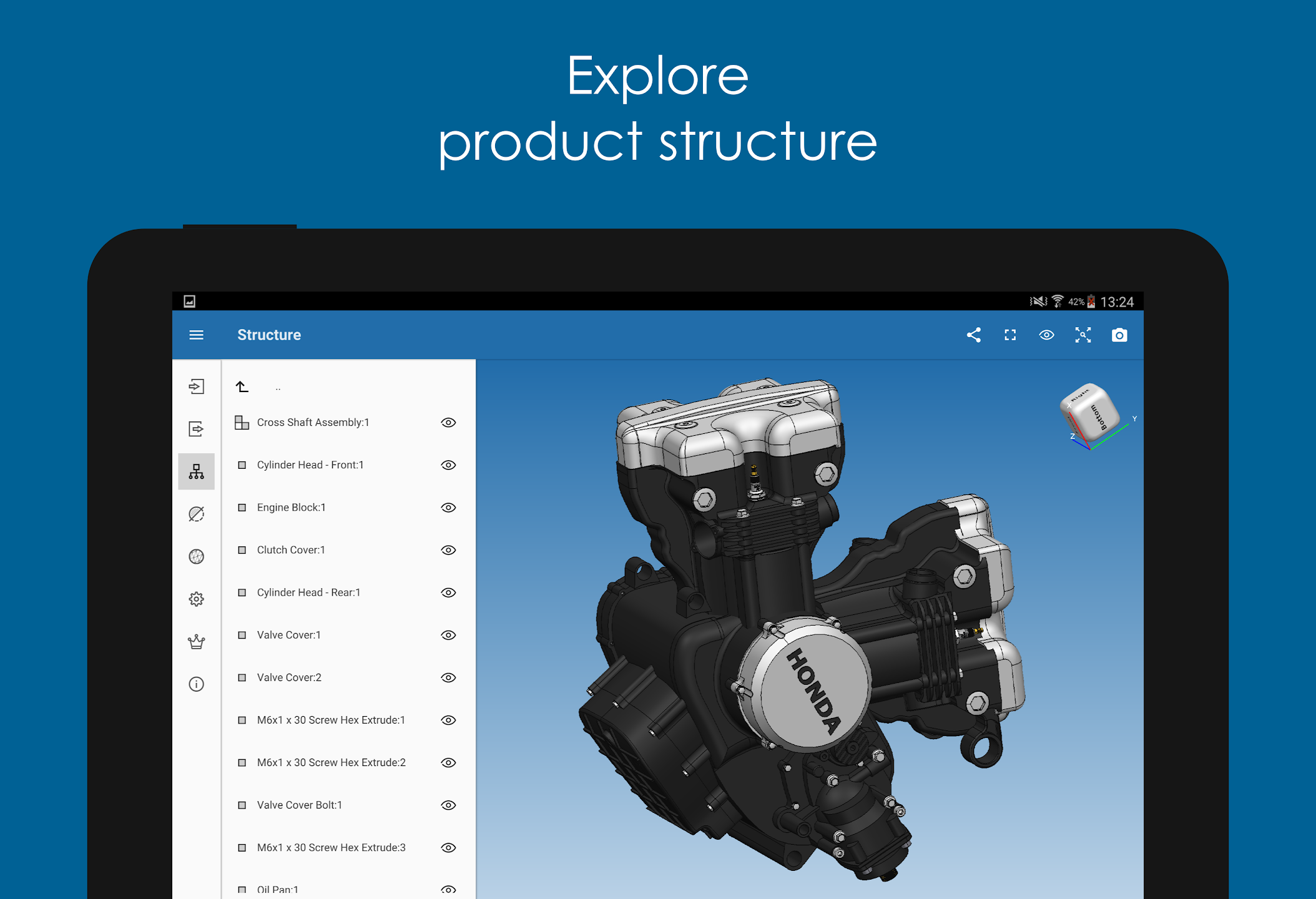Open the render mode globe icon
The image size is (1316, 899).
pos(197,556)
